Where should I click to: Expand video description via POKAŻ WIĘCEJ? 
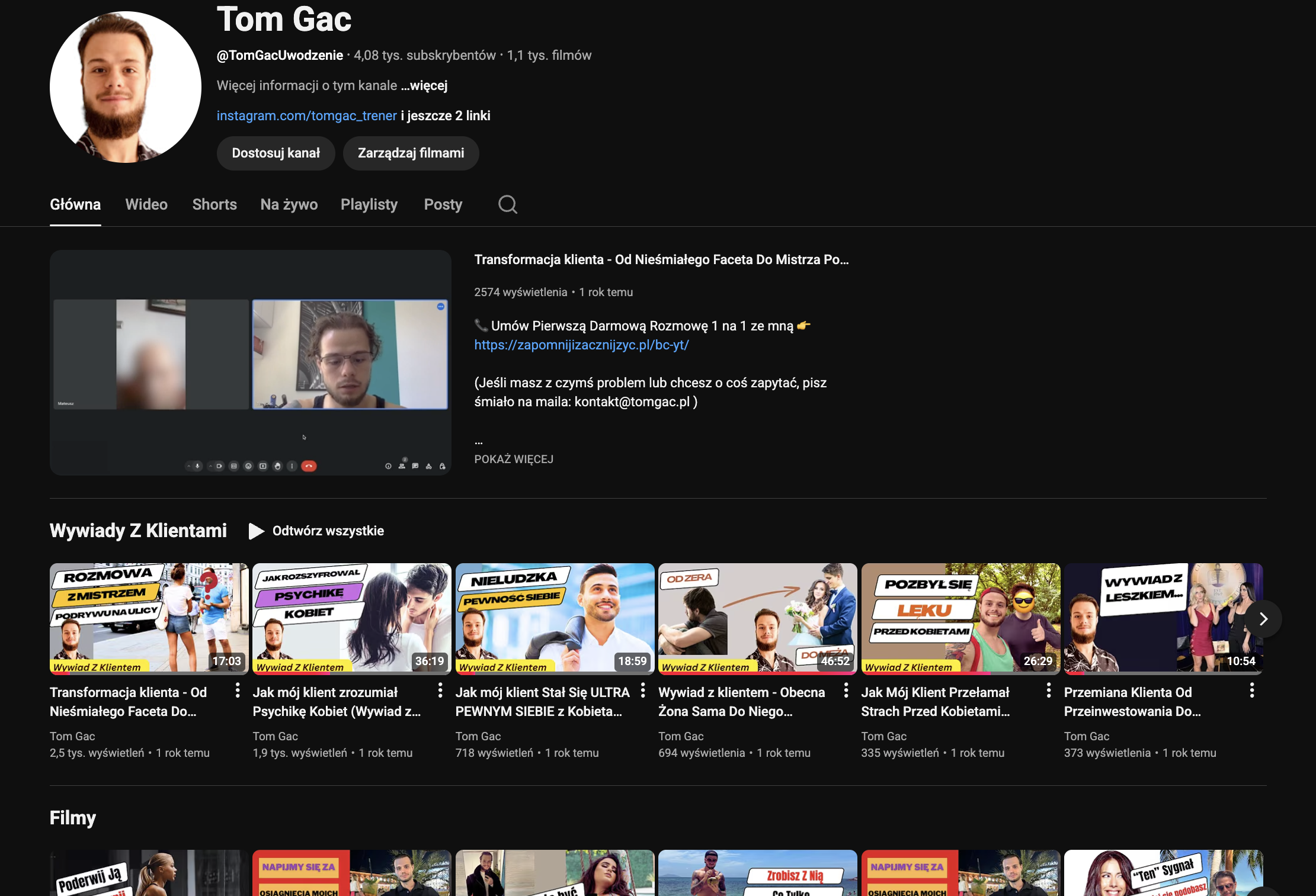[x=514, y=459]
